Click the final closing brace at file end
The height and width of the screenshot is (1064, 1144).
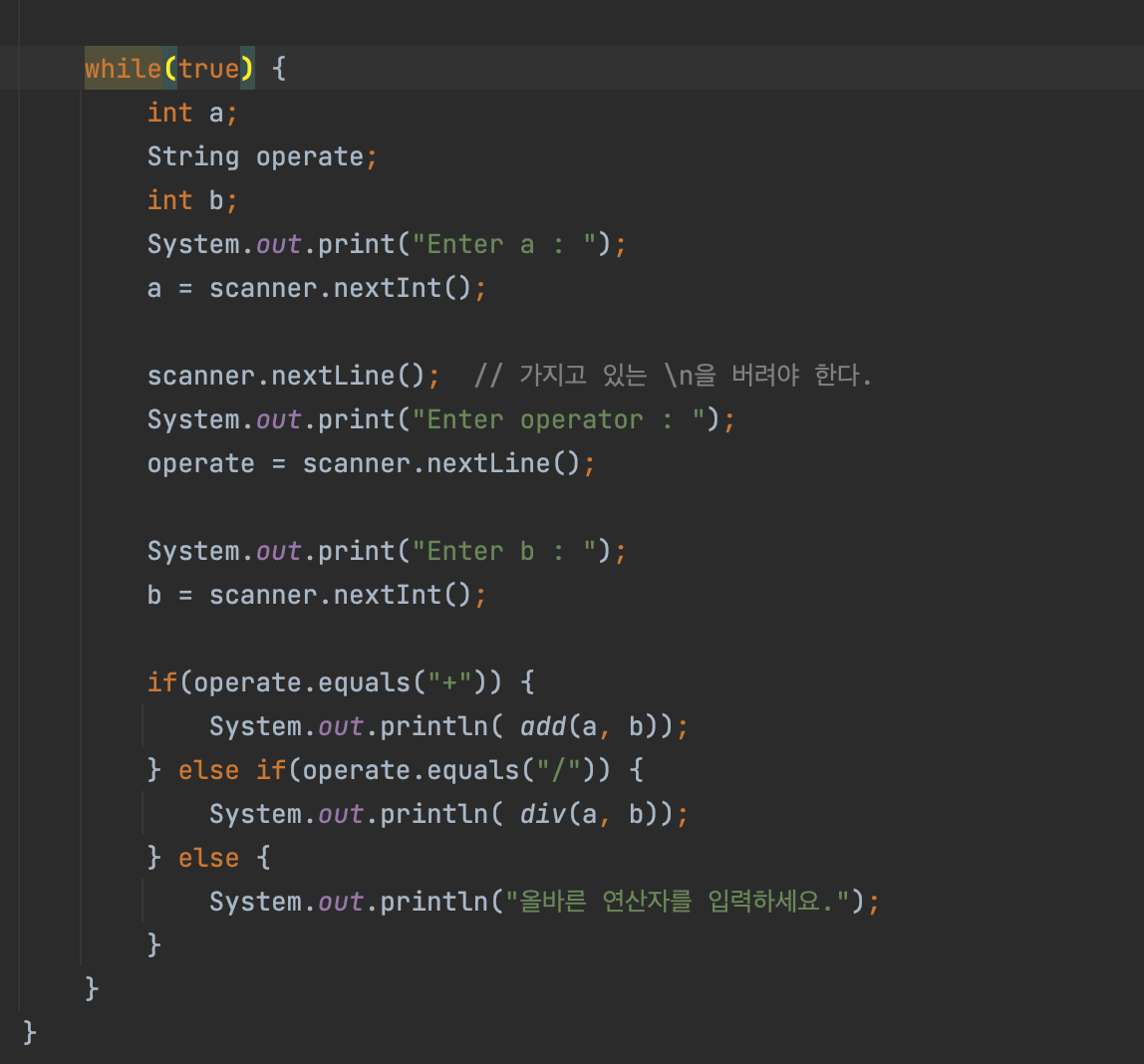point(29,1033)
